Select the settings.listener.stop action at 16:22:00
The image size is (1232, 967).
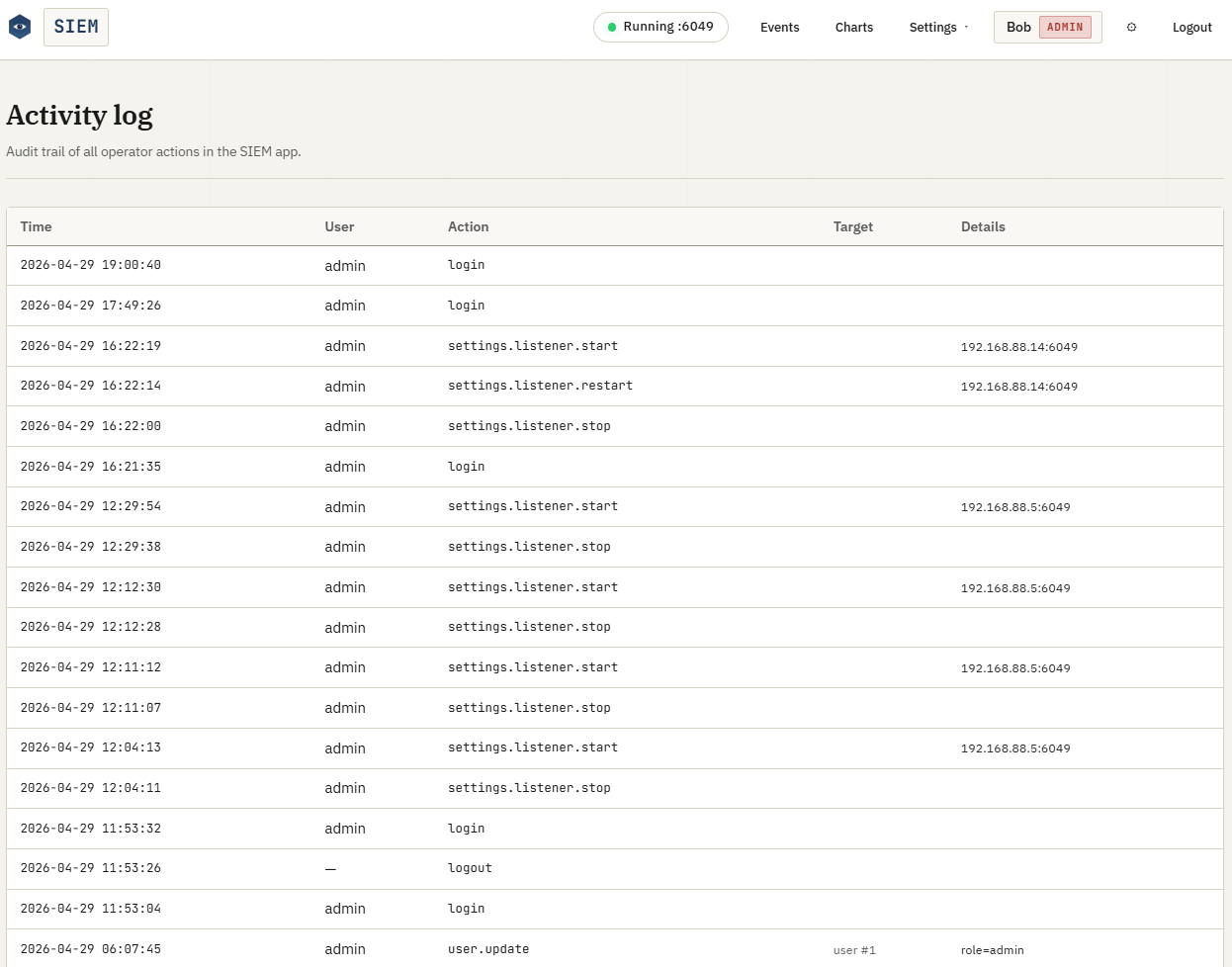tap(529, 426)
